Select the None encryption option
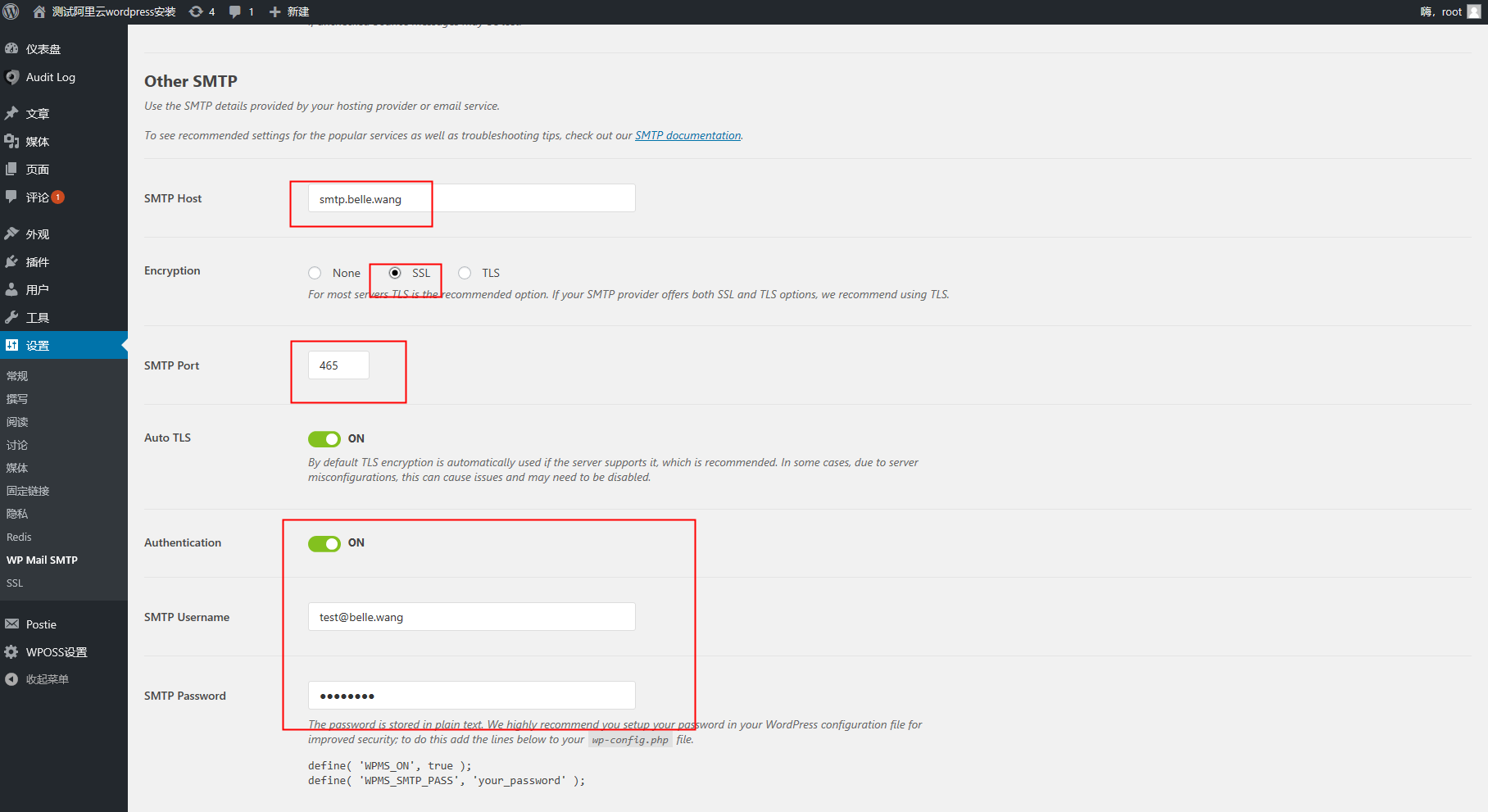This screenshot has width=1488, height=812. pos(315,273)
